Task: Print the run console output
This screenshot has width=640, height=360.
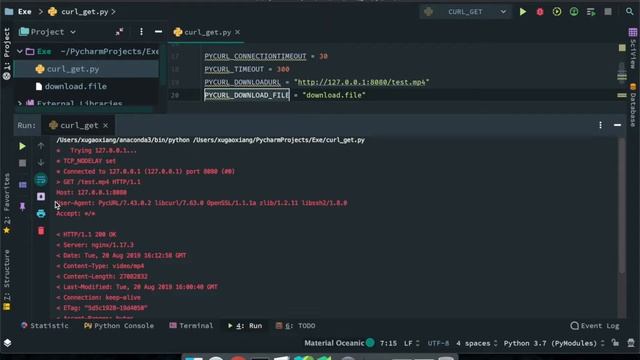Action: (x=41, y=213)
